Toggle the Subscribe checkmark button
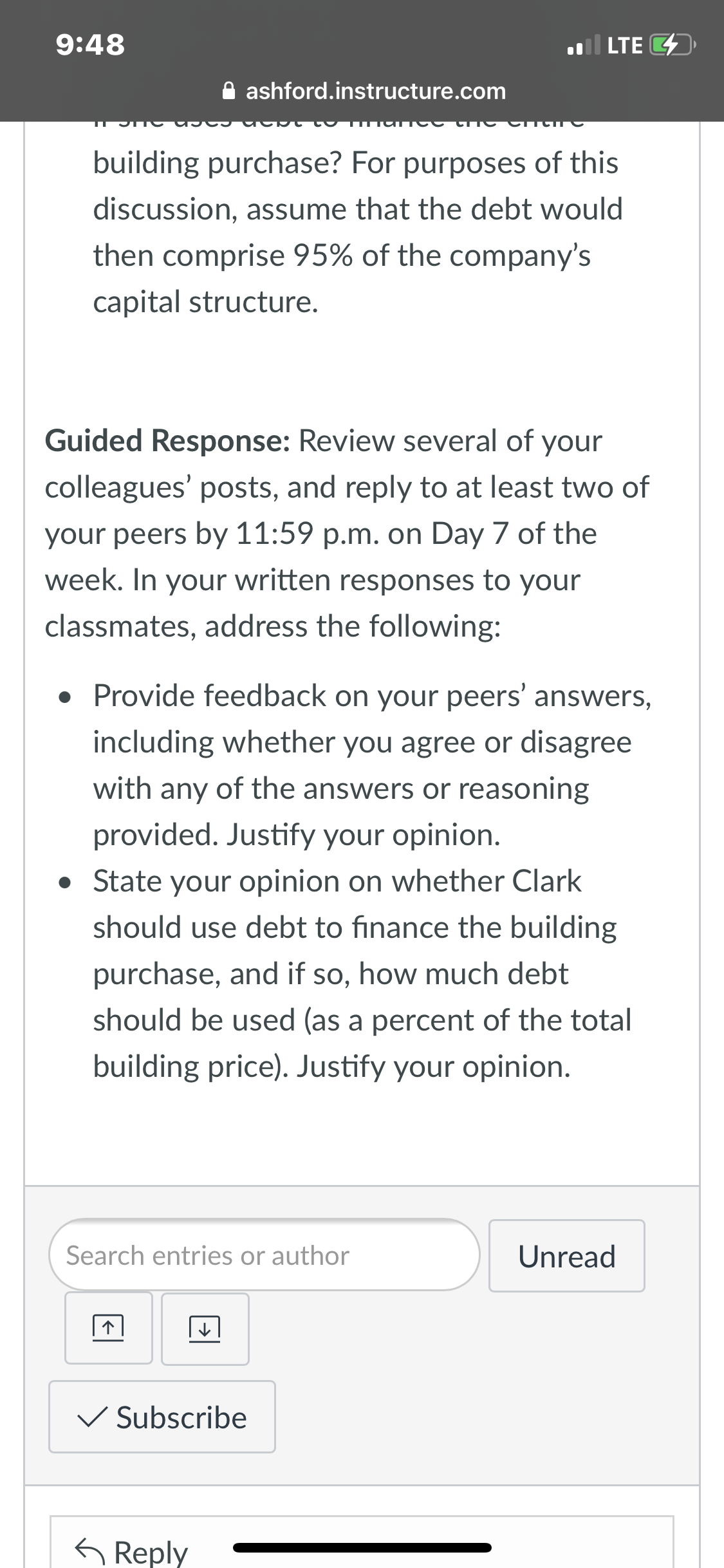The height and width of the screenshot is (1568, 724). (x=162, y=1417)
